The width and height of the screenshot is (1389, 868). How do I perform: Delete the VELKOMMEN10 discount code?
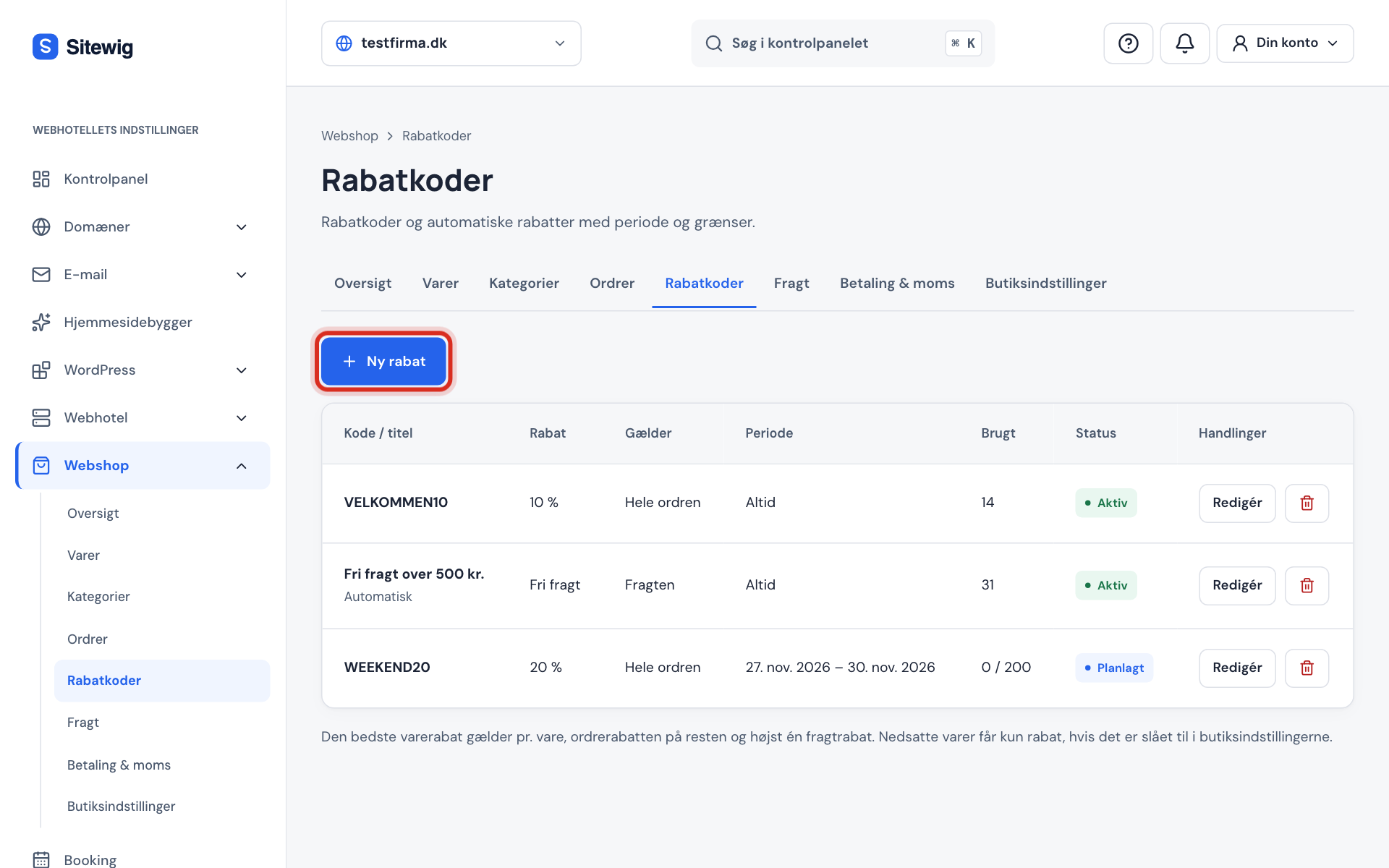1307,503
